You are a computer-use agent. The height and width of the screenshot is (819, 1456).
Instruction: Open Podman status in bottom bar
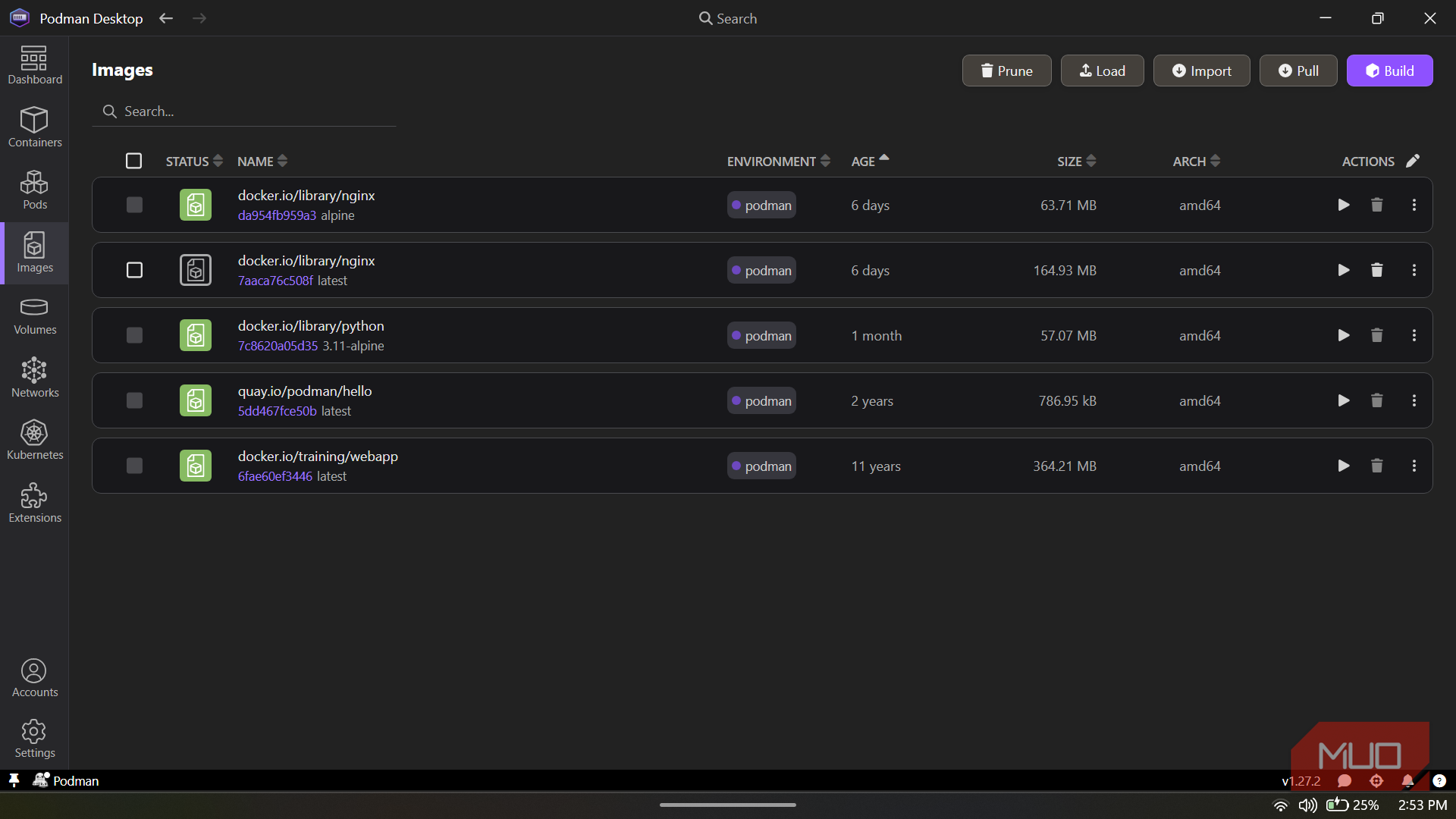tap(66, 780)
